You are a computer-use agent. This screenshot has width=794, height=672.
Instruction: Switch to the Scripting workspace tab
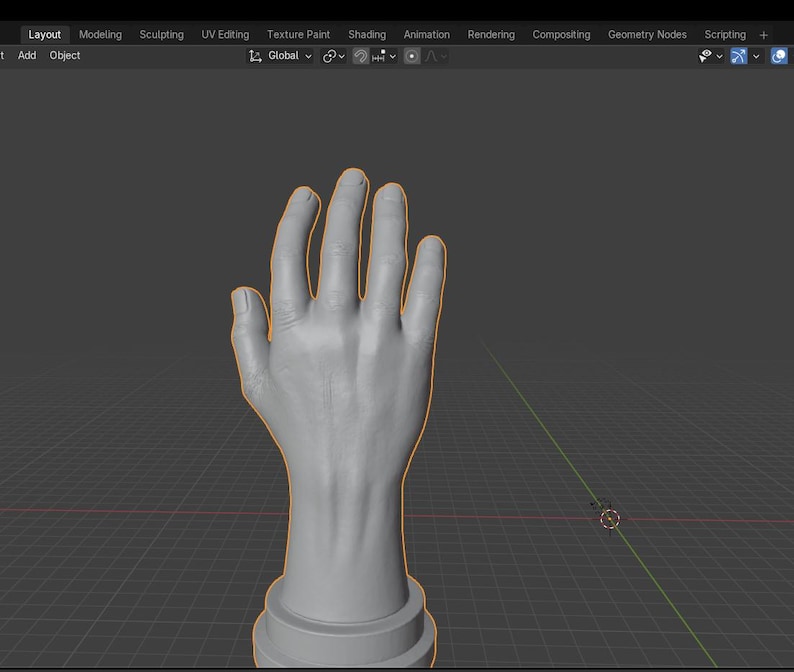[725, 34]
